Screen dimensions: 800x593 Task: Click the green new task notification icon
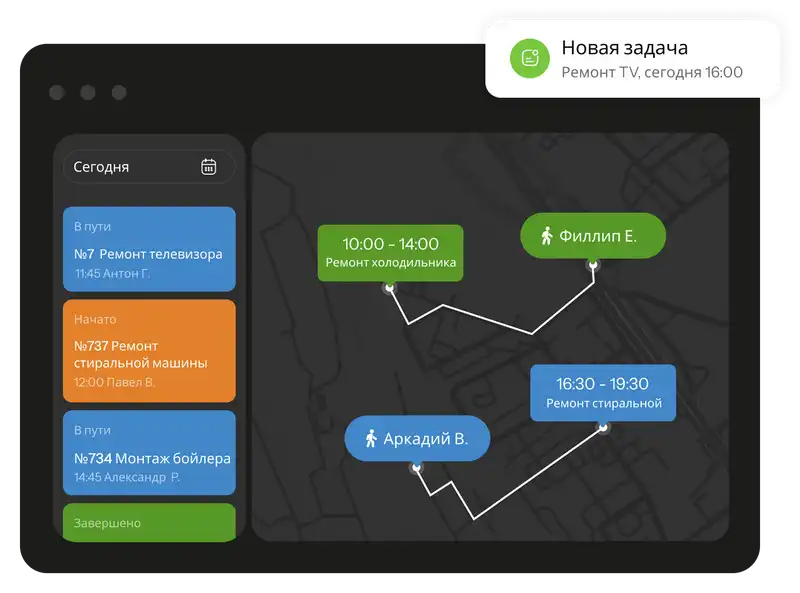[530, 58]
